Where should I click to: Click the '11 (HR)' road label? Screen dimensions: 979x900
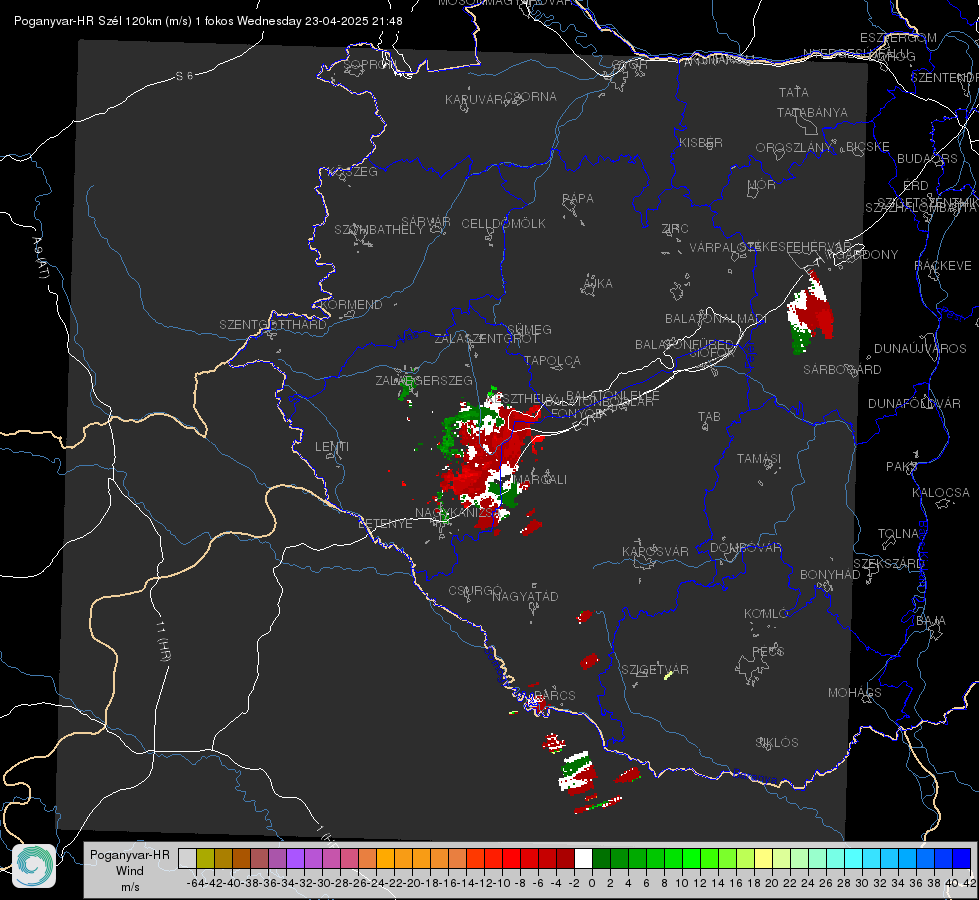point(164,640)
